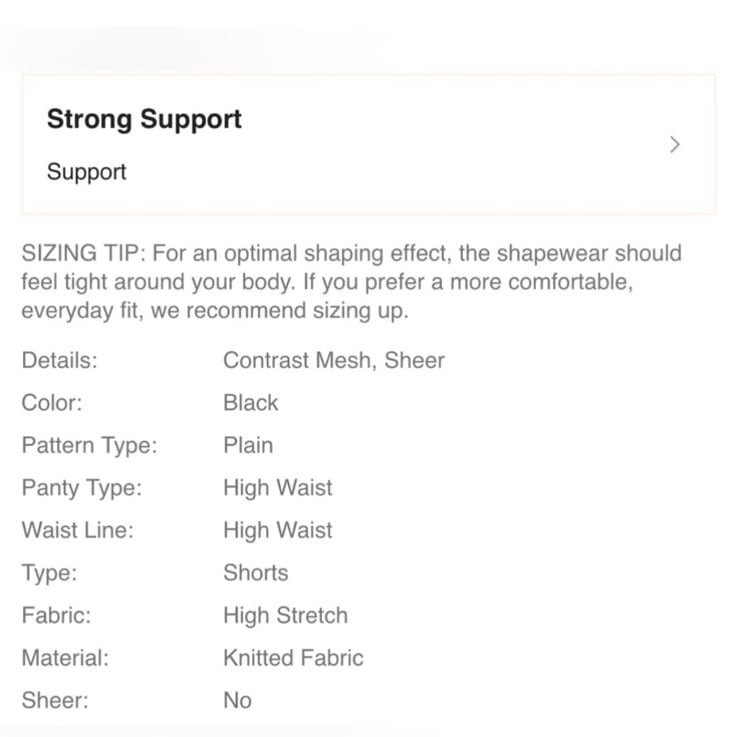Image resolution: width=737 pixels, height=737 pixels.
Task: Select the Color label
Action: pos(52,403)
